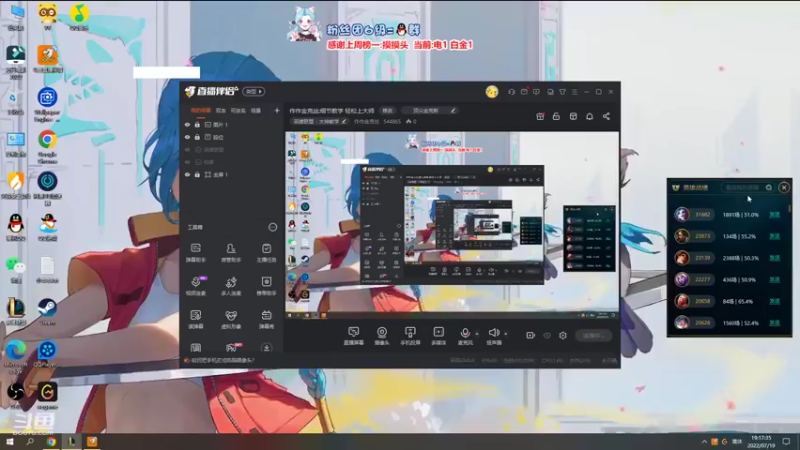Screen dimensions: 800x450
Task: Click phone-camera help link at bottom left
Action: pyautogui.click(x=220, y=360)
